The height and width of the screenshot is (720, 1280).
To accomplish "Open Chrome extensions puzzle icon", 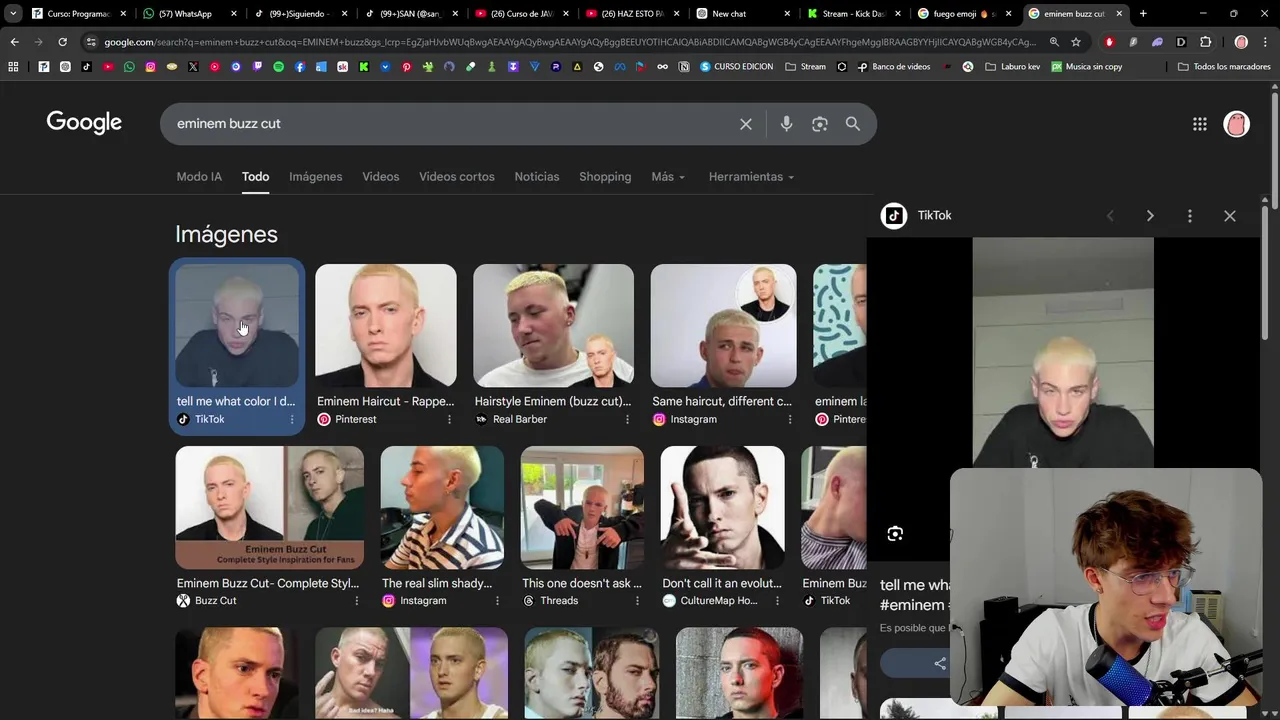I will tap(1205, 42).
